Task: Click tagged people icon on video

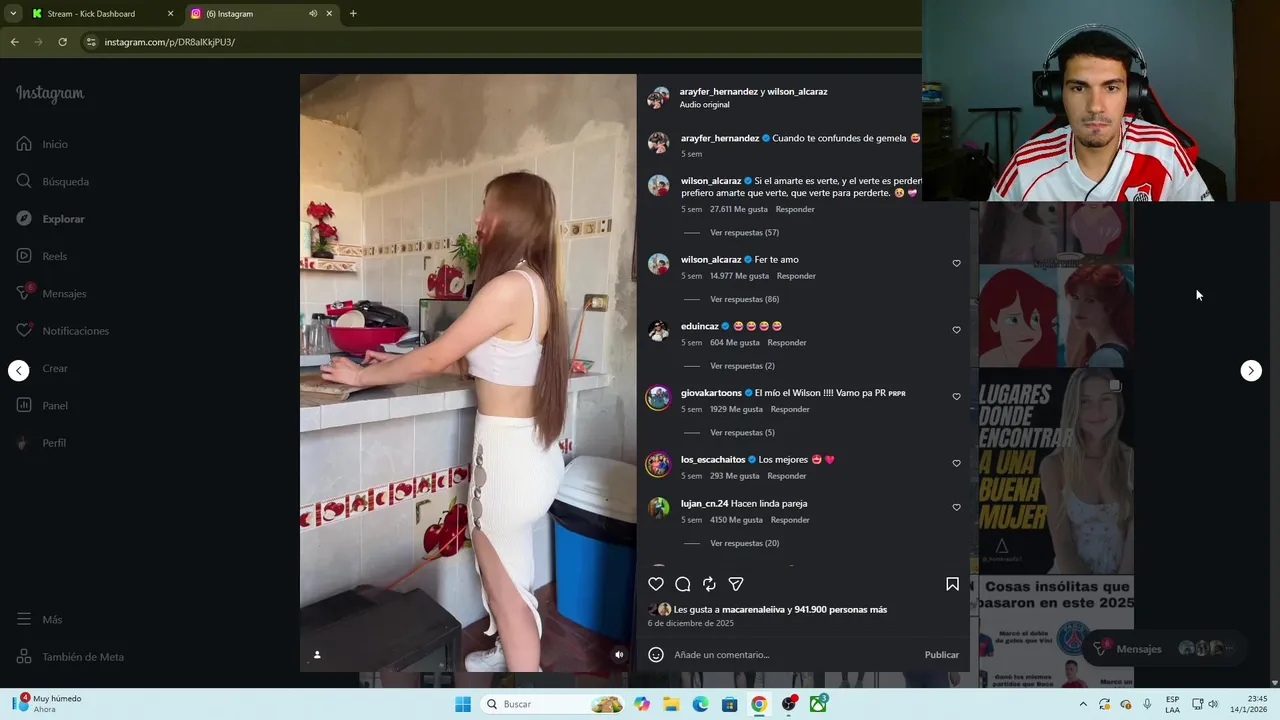Action: pyautogui.click(x=317, y=655)
